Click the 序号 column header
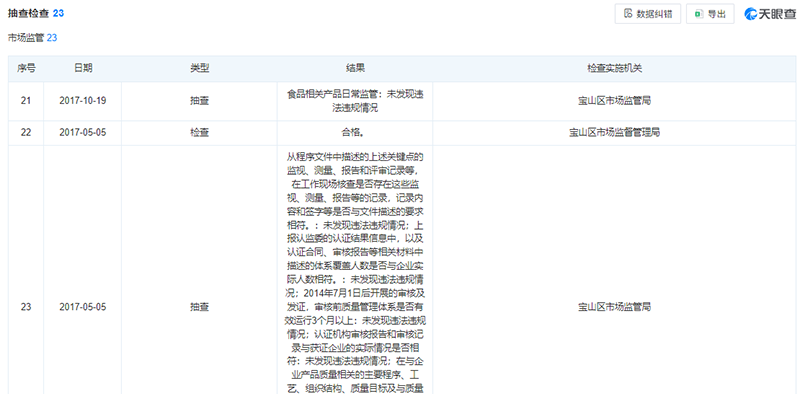The width and height of the screenshot is (800, 394). coord(26,68)
